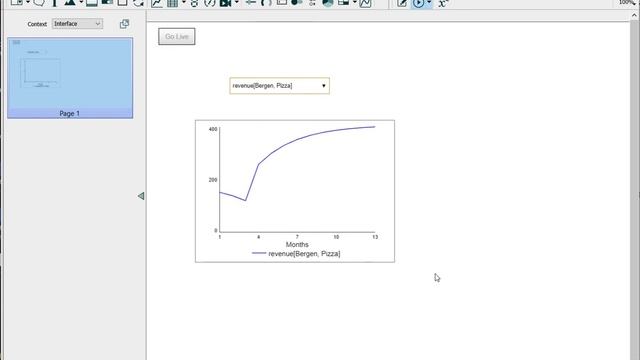Select the Knob tool in the toolbar
Screen dimensions: 640x360
194,3
